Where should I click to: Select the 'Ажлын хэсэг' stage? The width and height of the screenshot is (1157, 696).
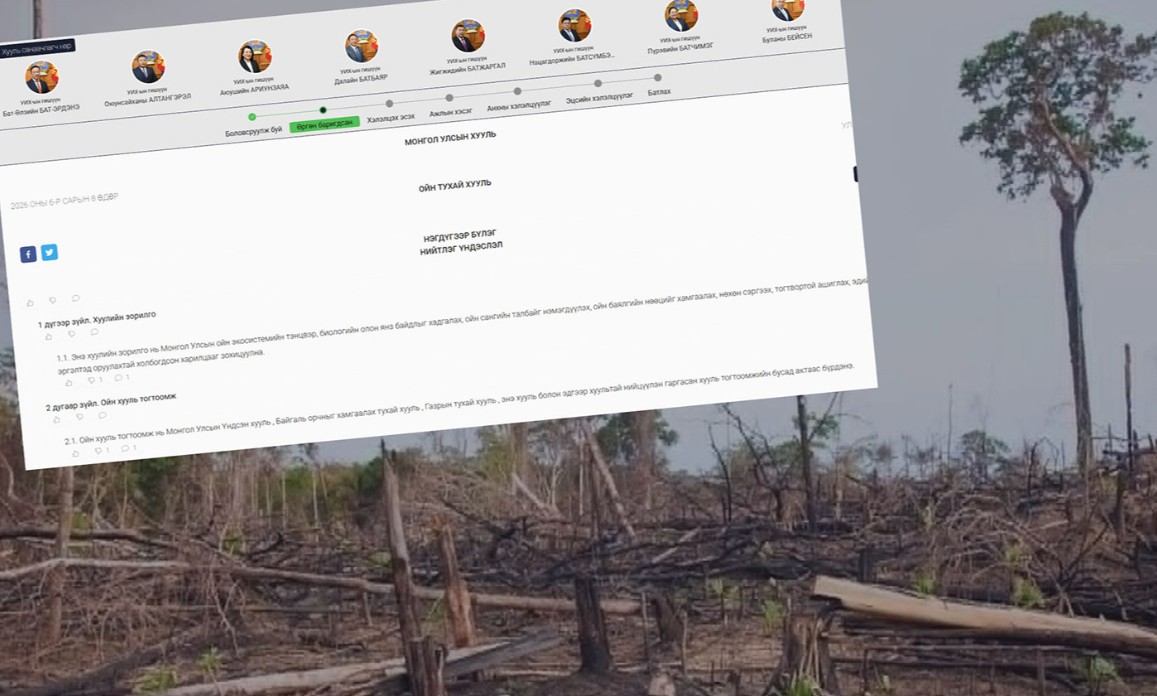pyautogui.click(x=450, y=112)
